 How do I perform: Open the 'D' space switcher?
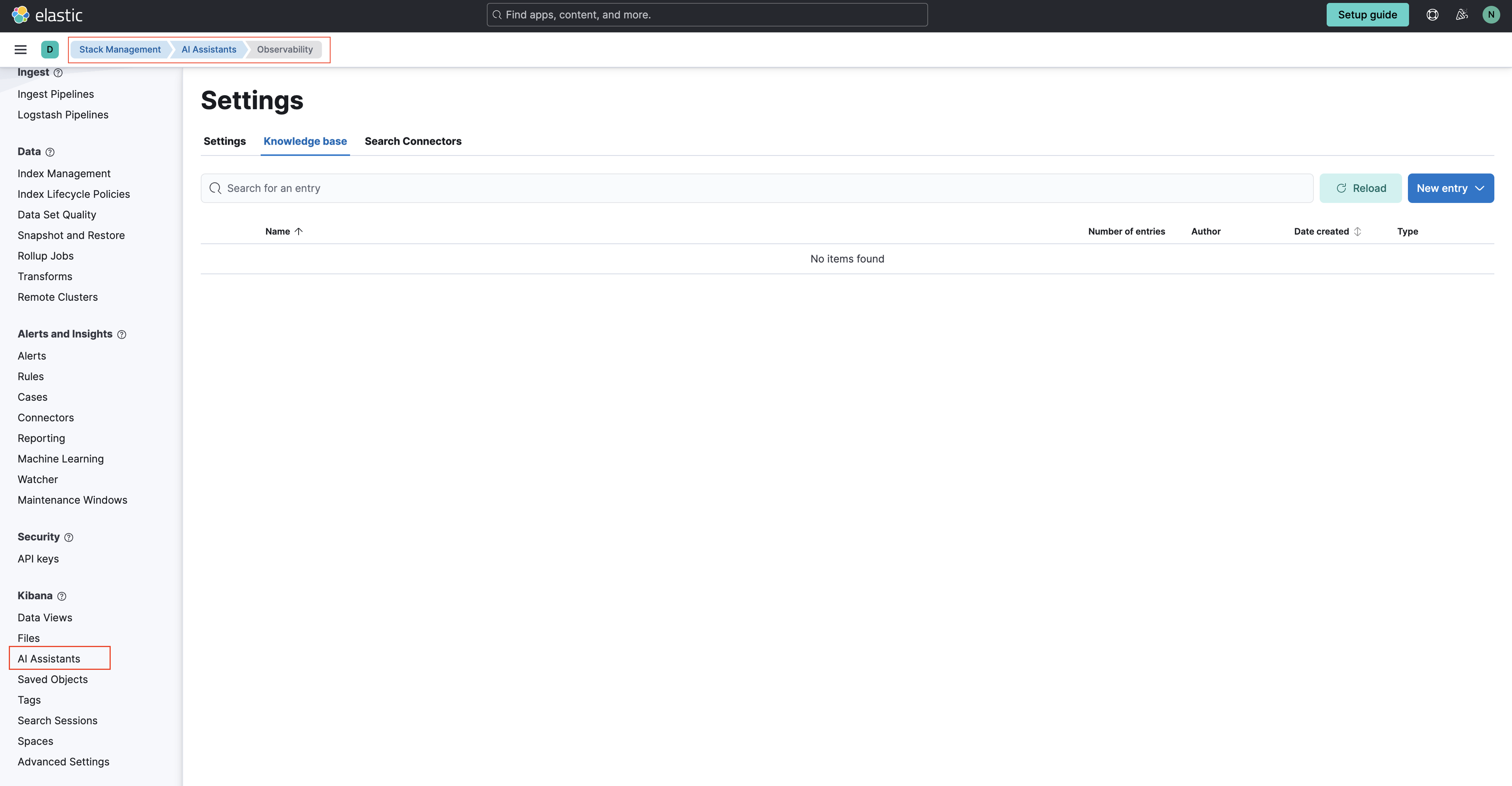tap(50, 49)
